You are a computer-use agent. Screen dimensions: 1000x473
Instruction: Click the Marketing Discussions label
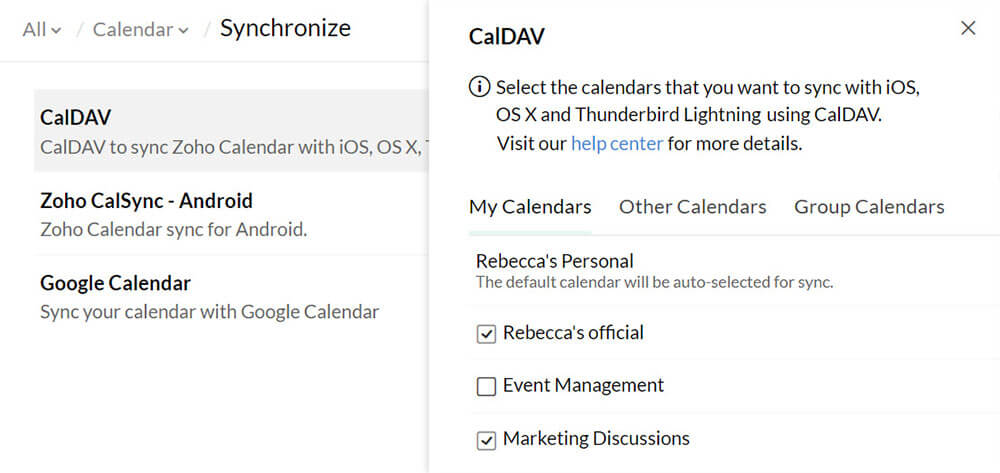click(596, 438)
